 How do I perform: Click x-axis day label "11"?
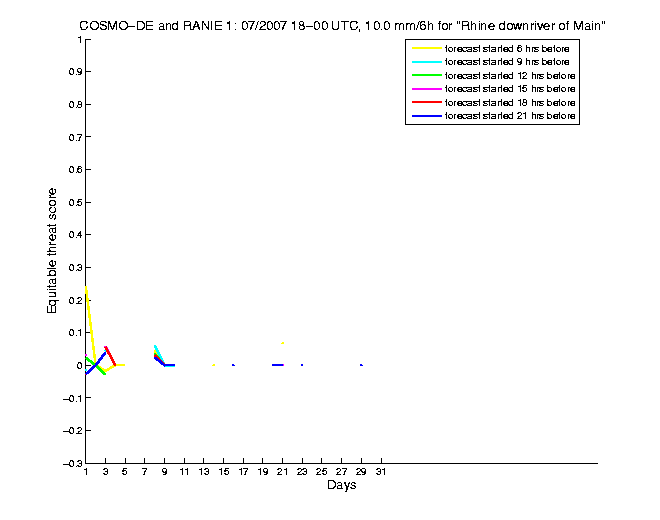tap(184, 472)
